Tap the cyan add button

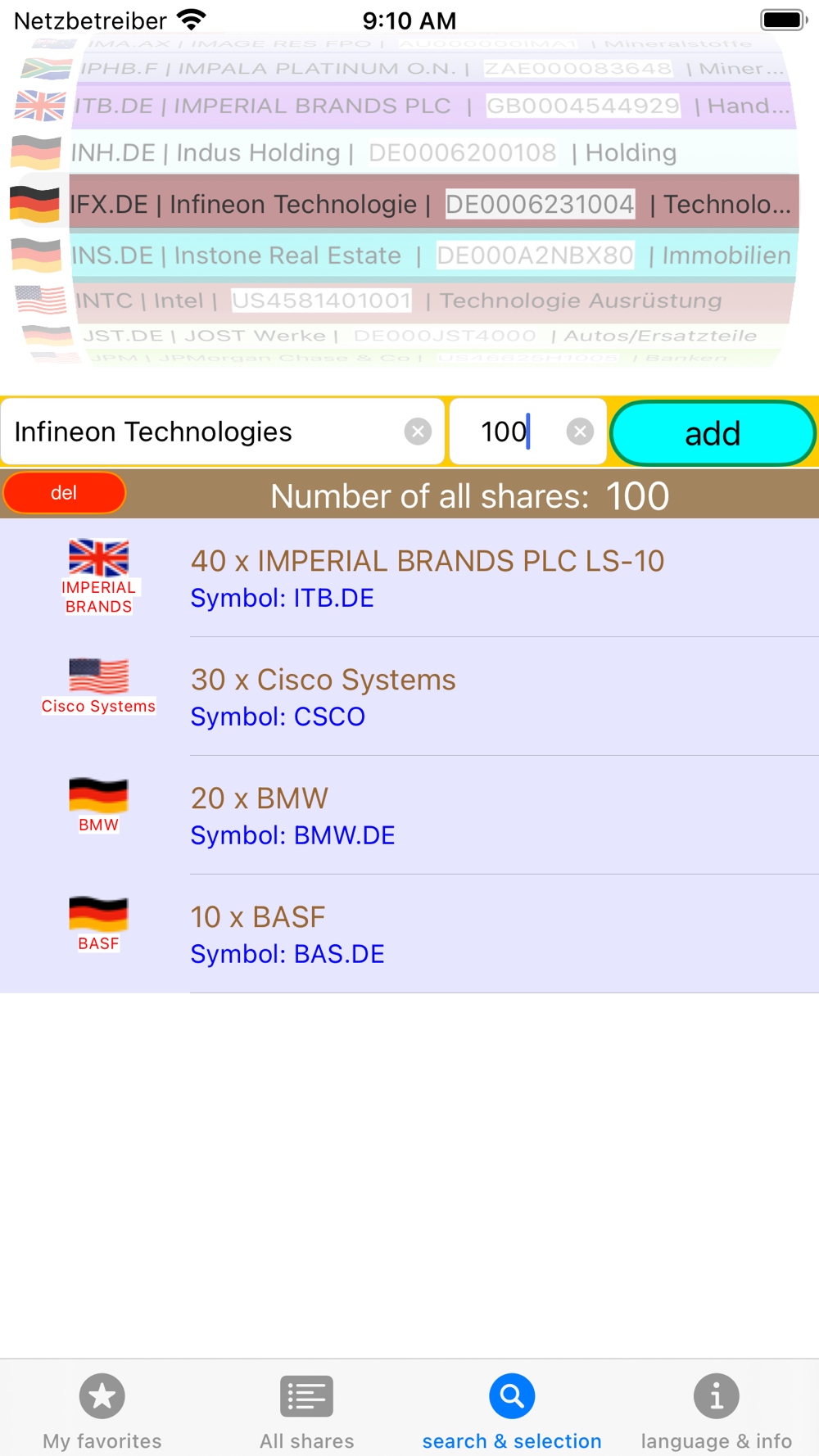(713, 433)
